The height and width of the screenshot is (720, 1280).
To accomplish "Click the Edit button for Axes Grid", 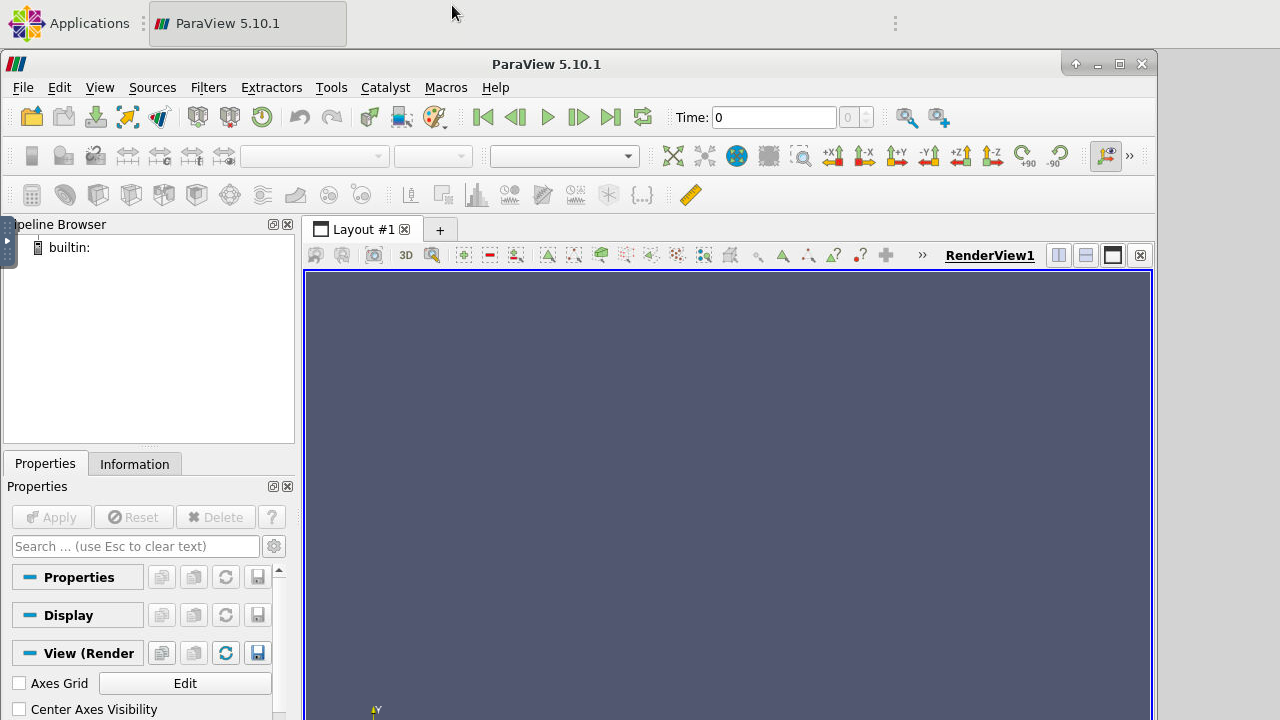I will tap(185, 683).
